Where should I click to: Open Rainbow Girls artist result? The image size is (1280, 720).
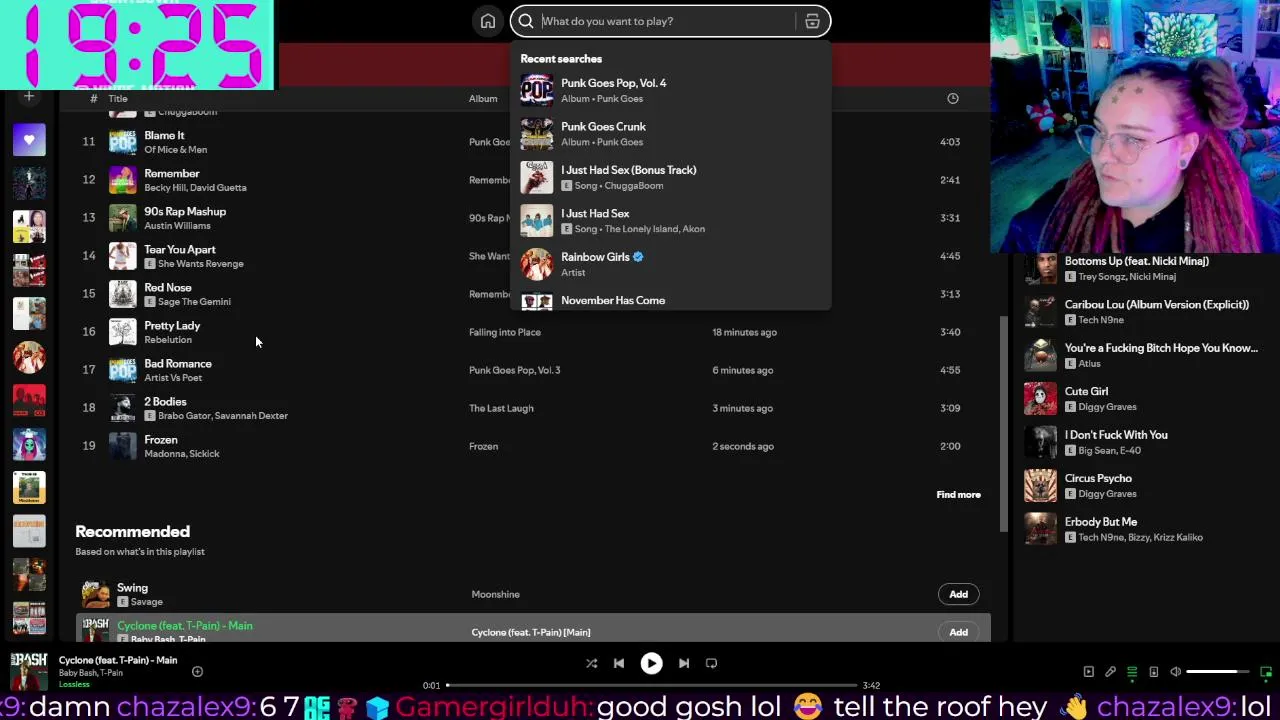pos(670,264)
